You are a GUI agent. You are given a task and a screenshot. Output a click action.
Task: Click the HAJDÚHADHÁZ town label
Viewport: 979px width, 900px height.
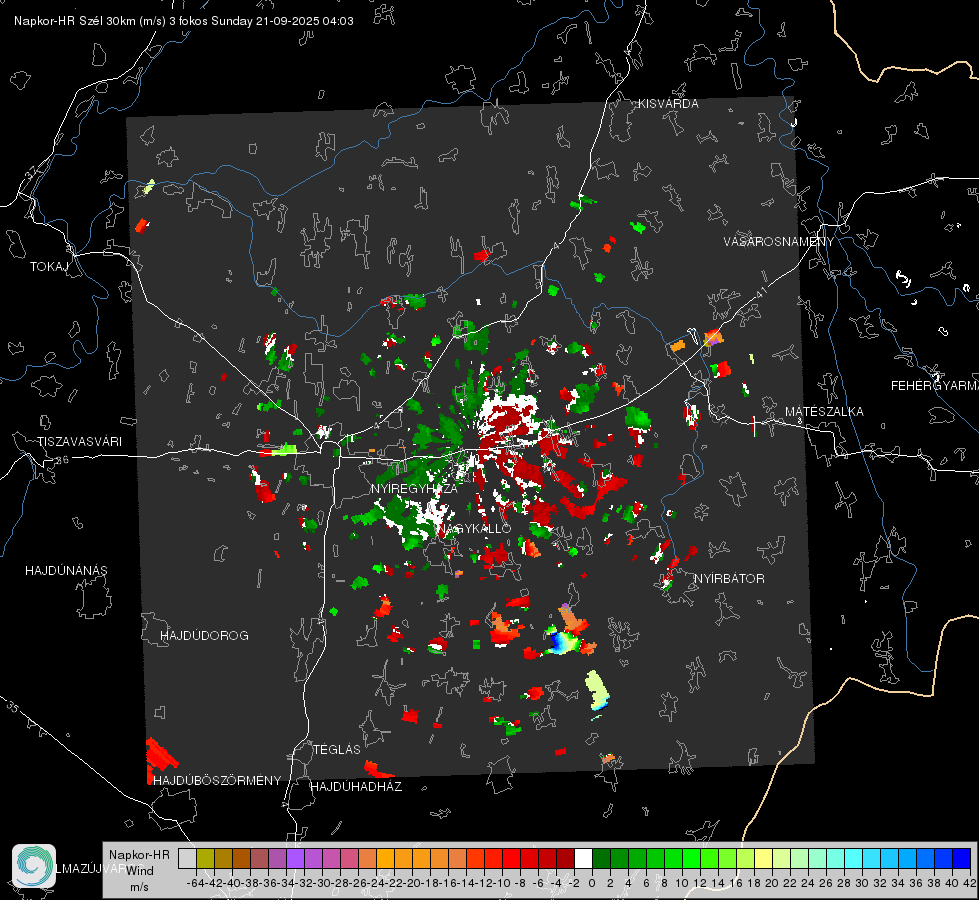coord(356,787)
